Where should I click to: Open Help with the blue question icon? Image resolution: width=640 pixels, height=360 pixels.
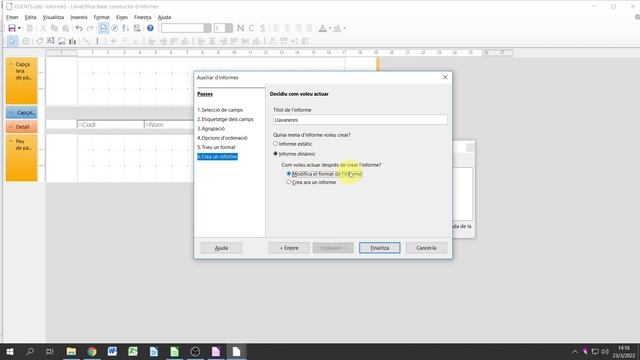(150, 28)
